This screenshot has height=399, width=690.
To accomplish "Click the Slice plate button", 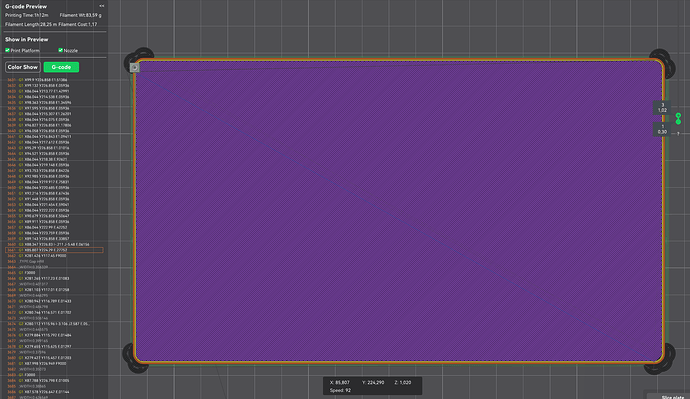I will tap(672, 397).
